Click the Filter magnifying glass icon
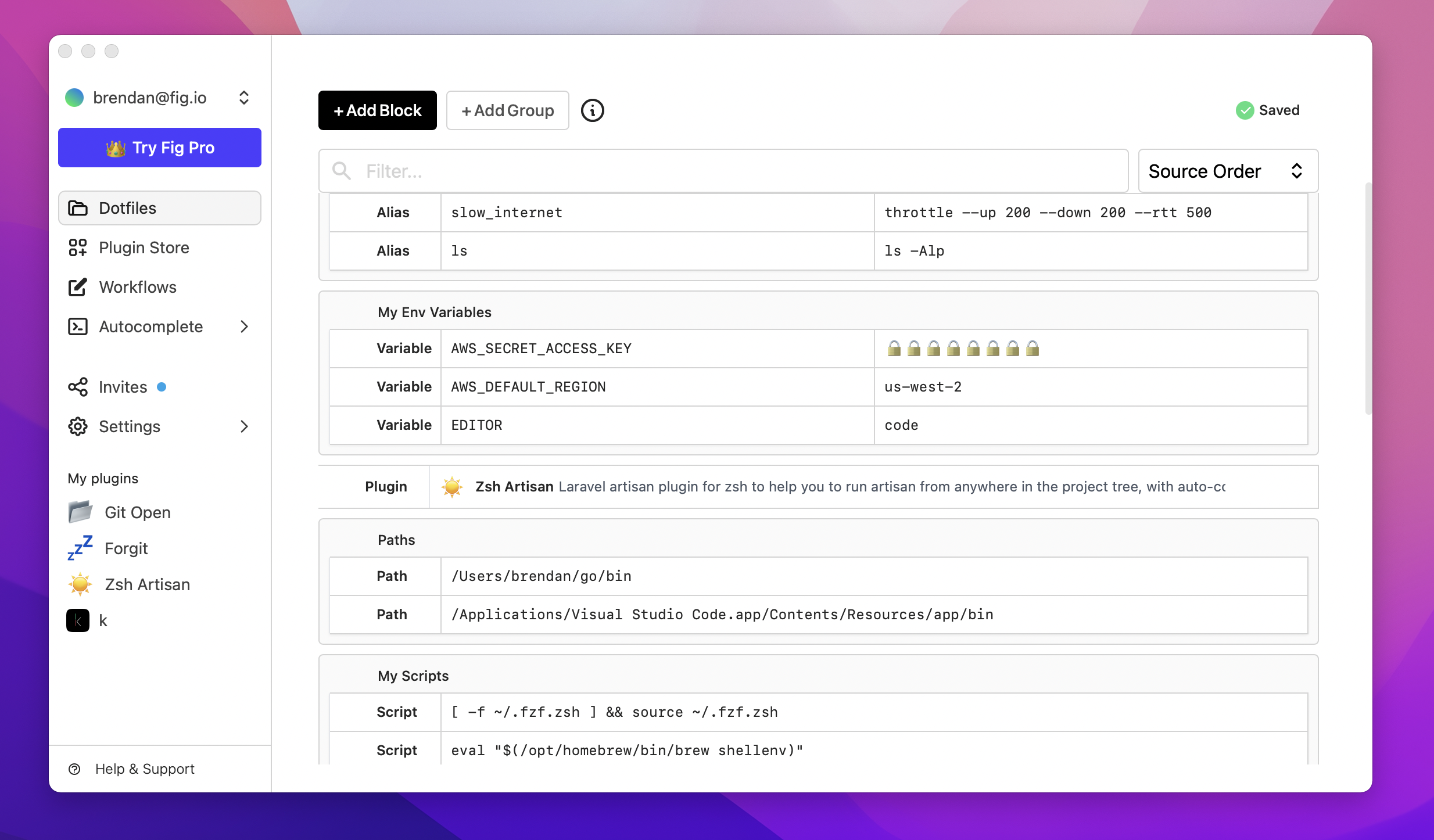The width and height of the screenshot is (1434, 840). pyautogui.click(x=341, y=171)
